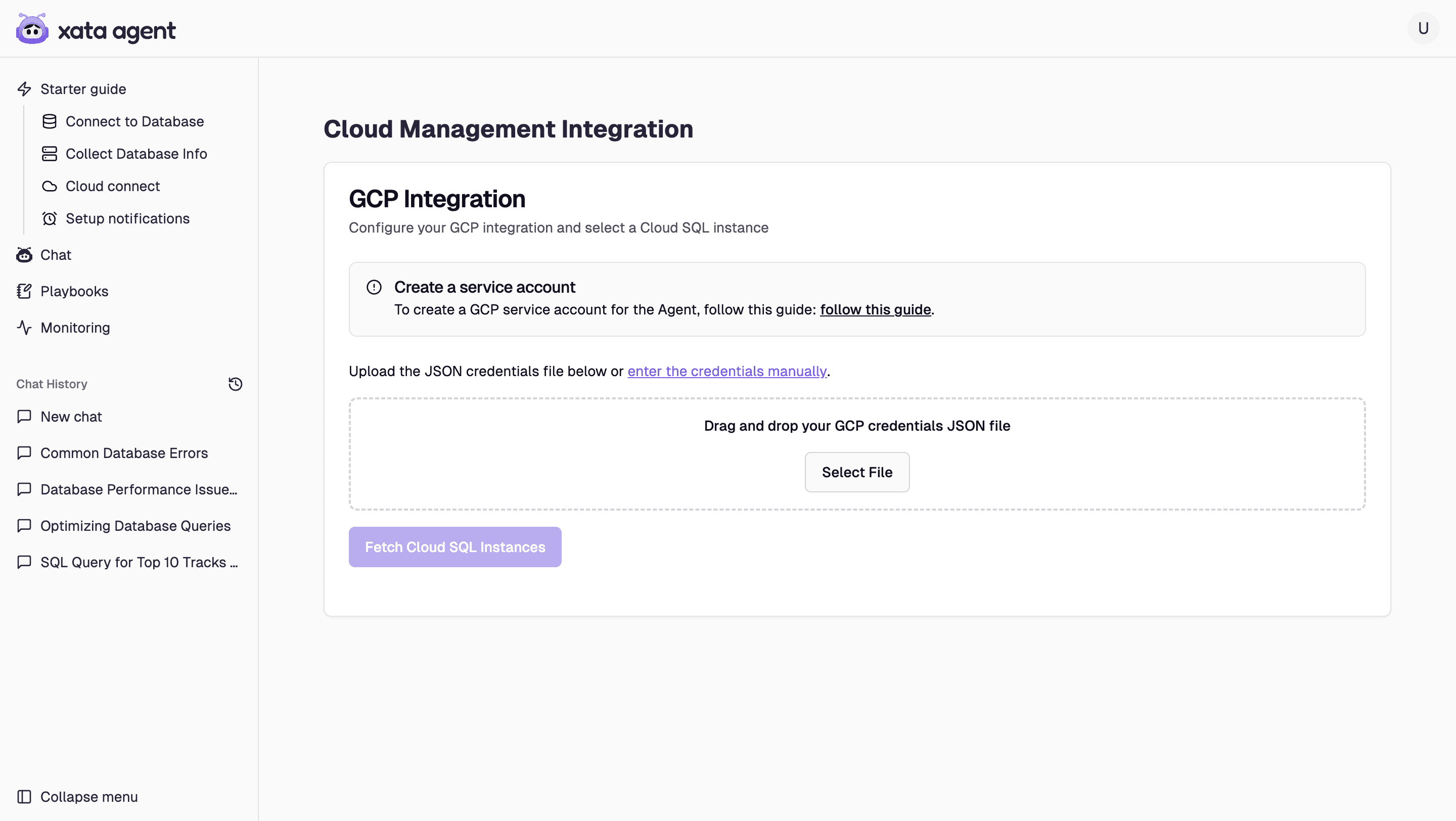Click the Monitoring waveform icon

(x=23, y=327)
